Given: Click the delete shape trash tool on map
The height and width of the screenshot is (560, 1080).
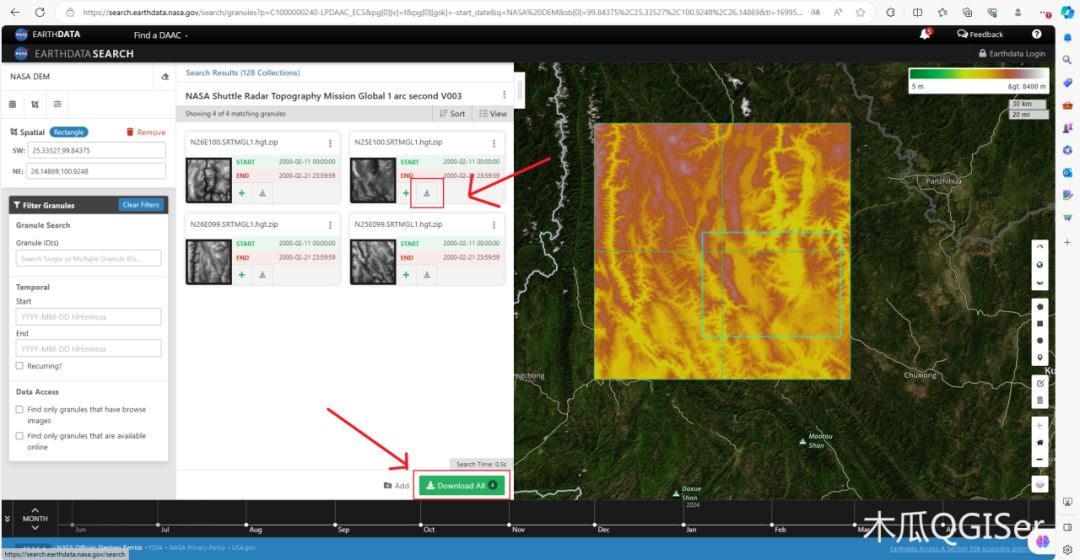Looking at the screenshot, I should (x=1040, y=400).
